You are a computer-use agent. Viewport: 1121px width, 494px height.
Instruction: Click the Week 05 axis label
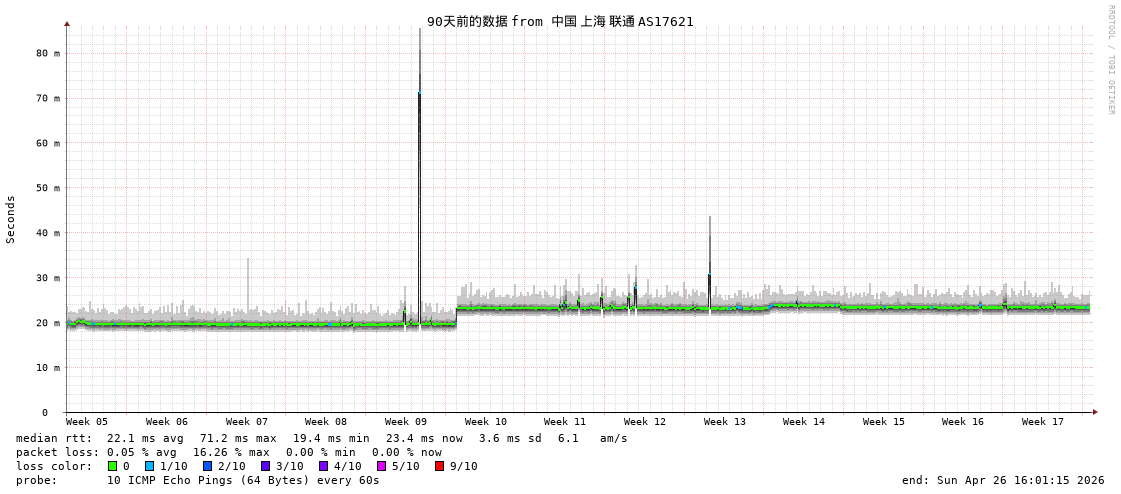pos(87,422)
